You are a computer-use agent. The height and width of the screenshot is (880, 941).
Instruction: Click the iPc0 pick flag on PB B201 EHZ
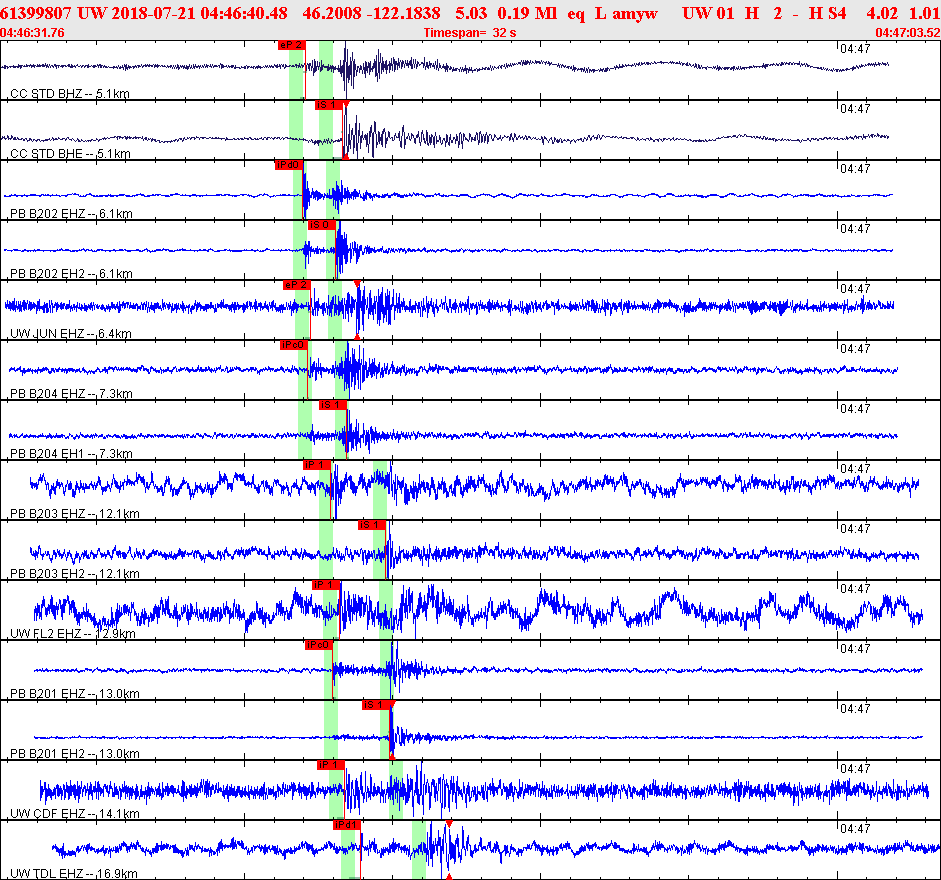click(x=319, y=645)
